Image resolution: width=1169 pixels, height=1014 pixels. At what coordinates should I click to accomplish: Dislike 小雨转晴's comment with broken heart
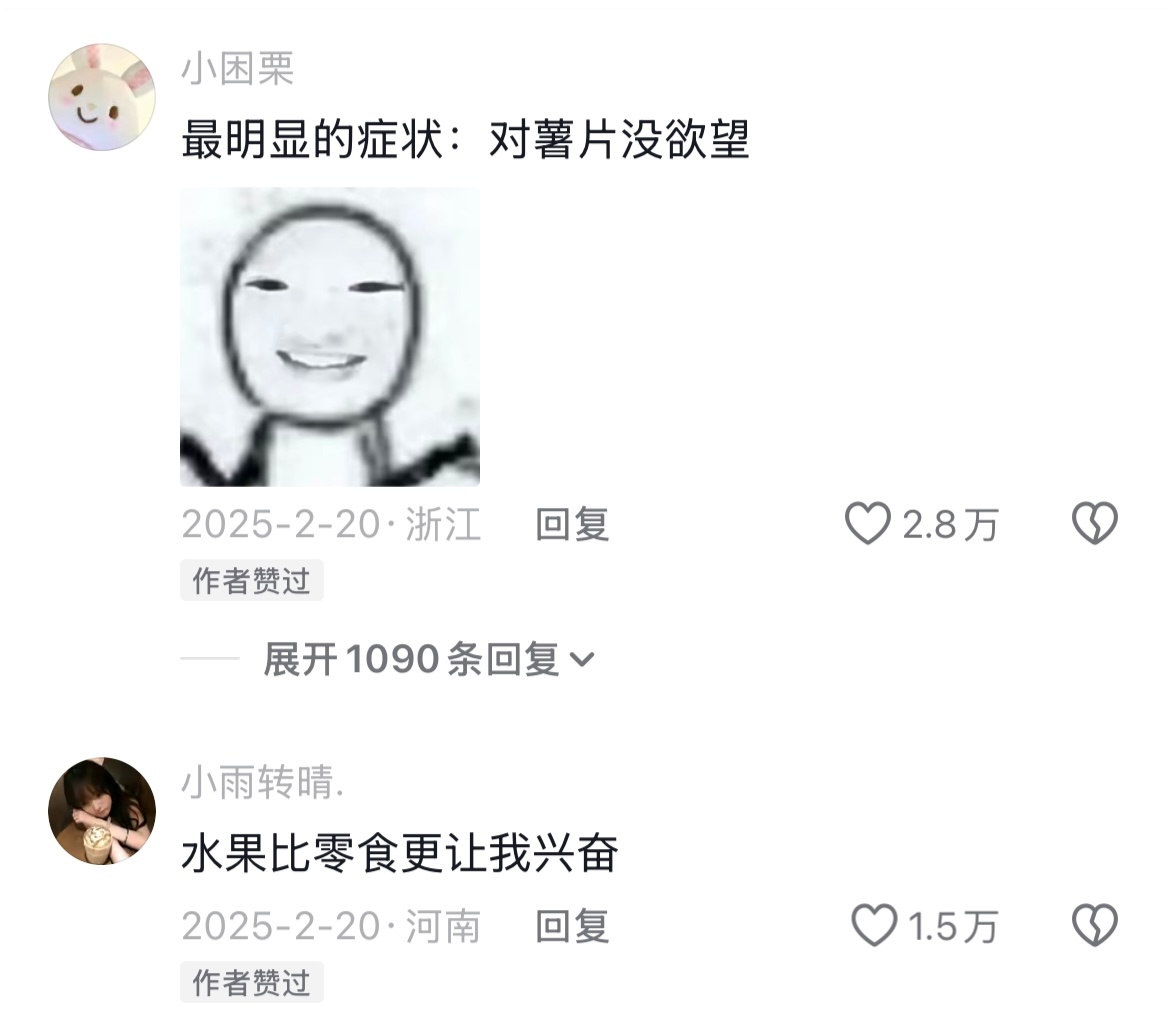[1094, 925]
